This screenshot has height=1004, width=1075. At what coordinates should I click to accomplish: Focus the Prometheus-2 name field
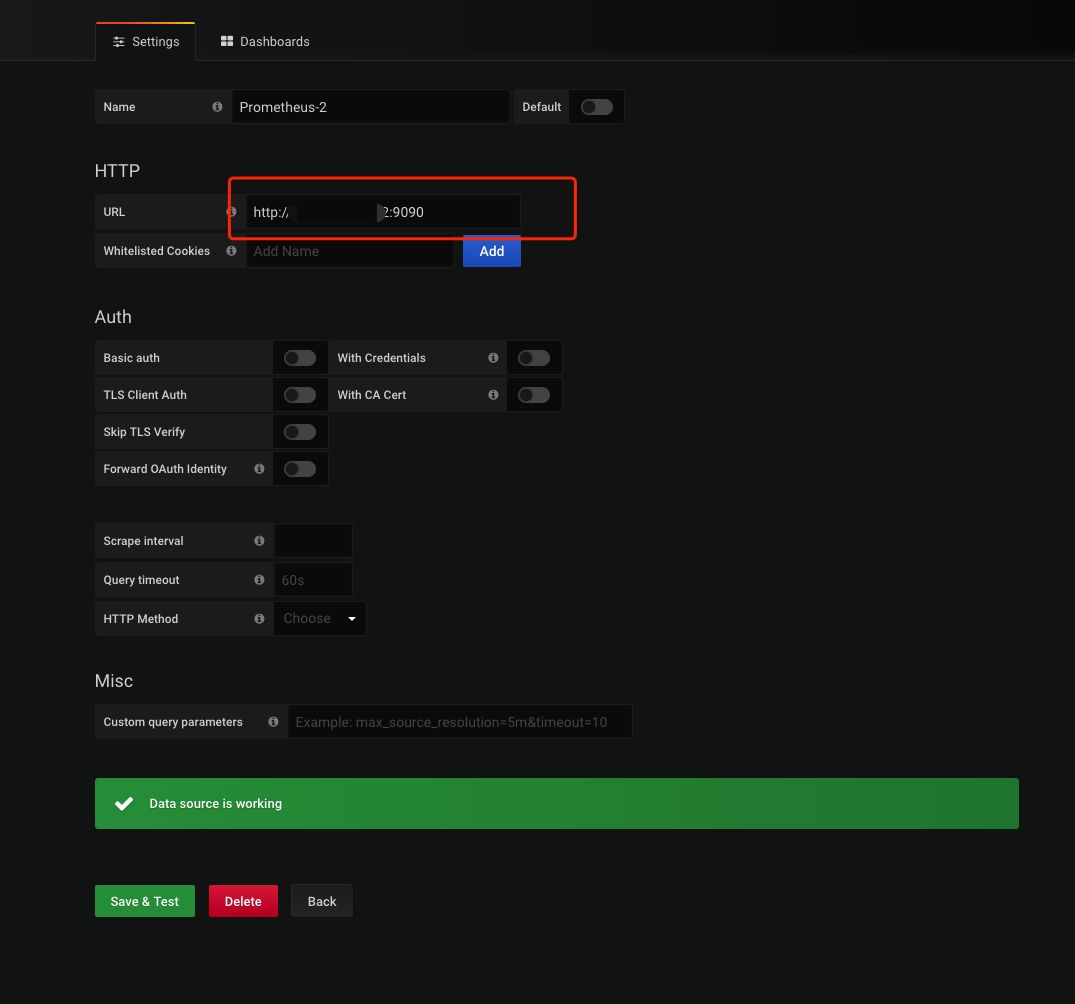[370, 107]
